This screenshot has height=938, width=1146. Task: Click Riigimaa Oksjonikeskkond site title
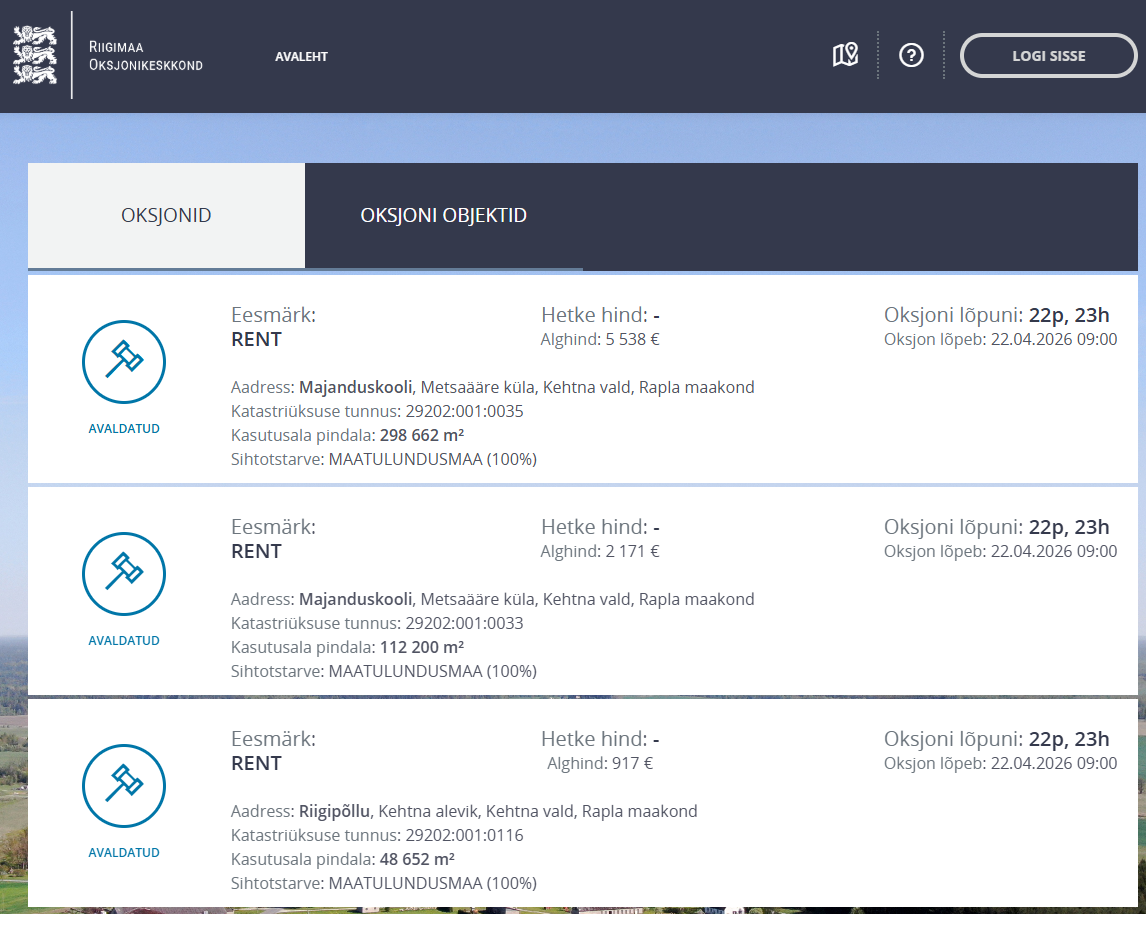[x=146, y=56]
